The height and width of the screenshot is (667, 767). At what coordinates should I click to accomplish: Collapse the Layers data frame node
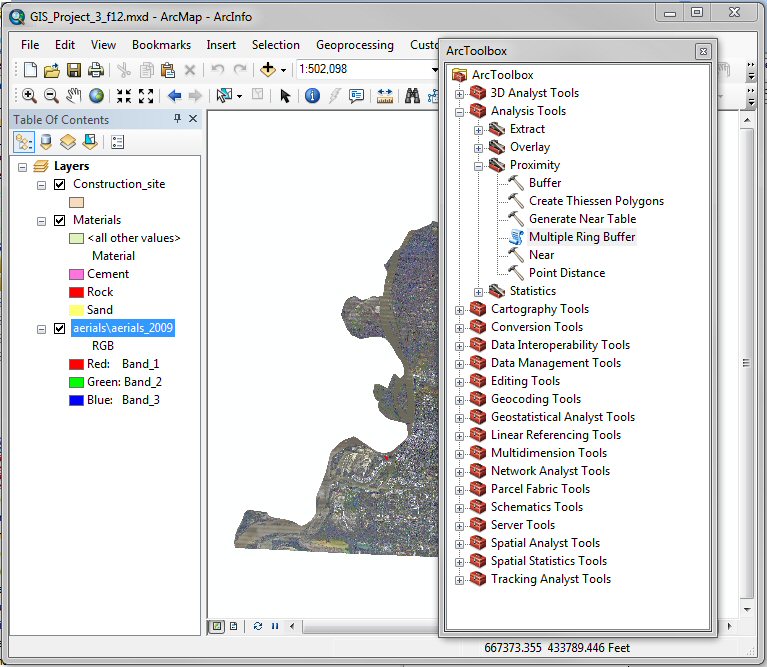pos(22,167)
